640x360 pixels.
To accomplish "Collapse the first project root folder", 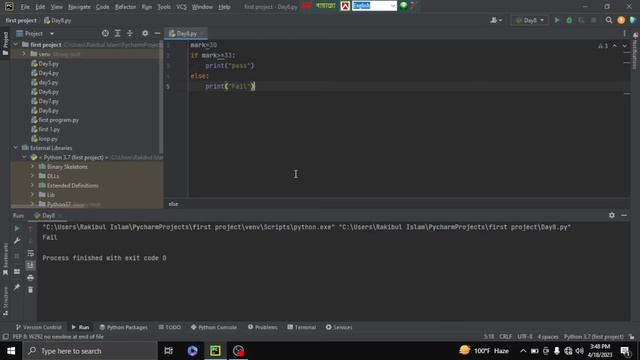I will [x=16, y=44].
